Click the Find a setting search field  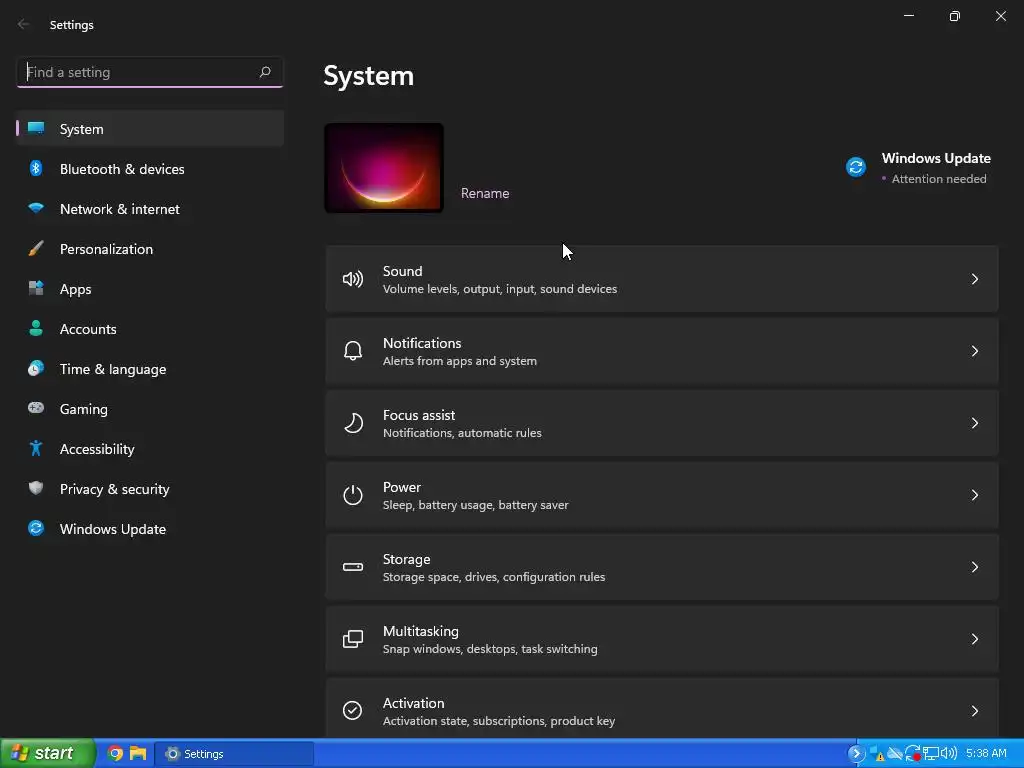[150, 72]
